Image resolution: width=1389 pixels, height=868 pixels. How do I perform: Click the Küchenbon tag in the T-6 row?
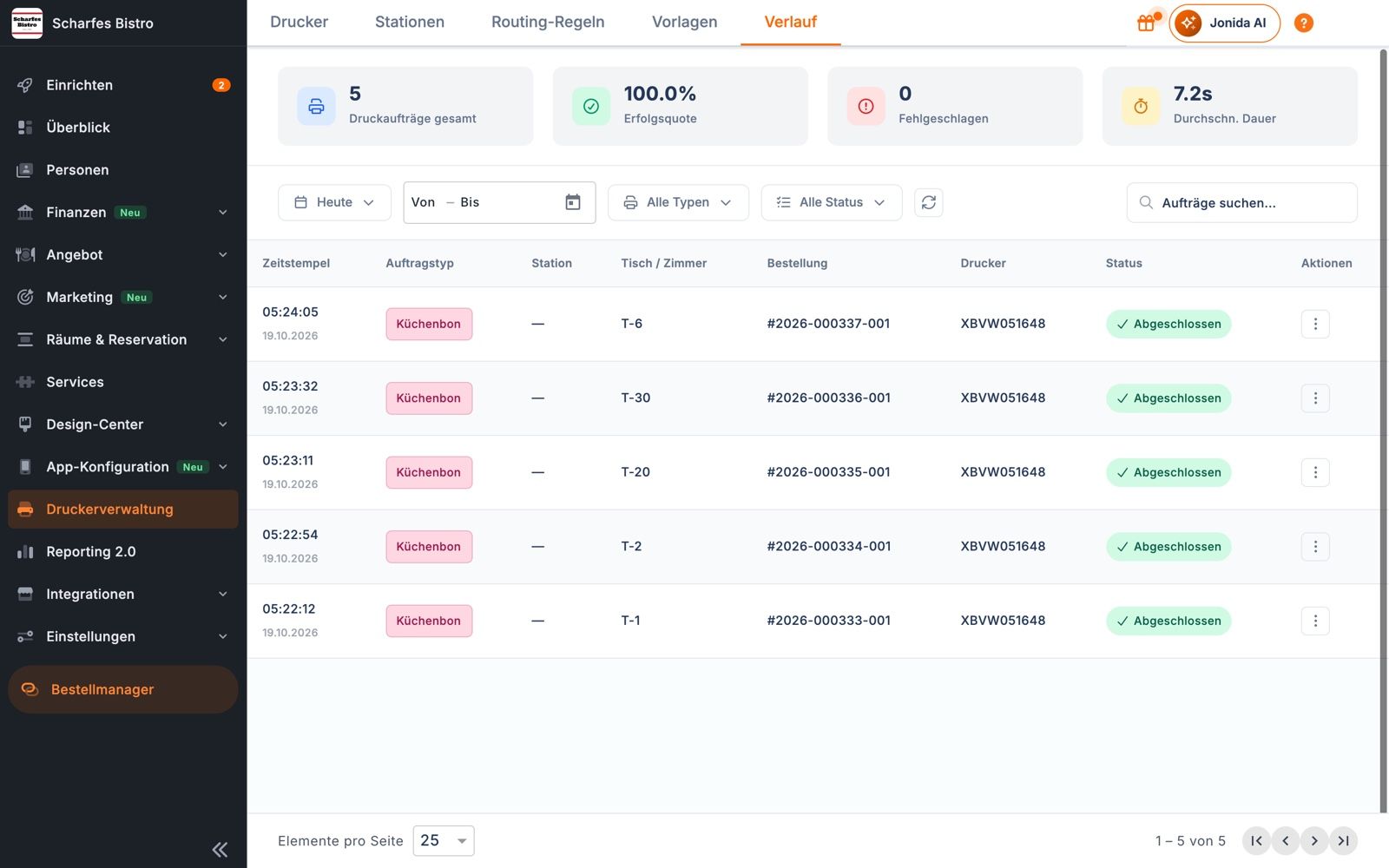(429, 324)
